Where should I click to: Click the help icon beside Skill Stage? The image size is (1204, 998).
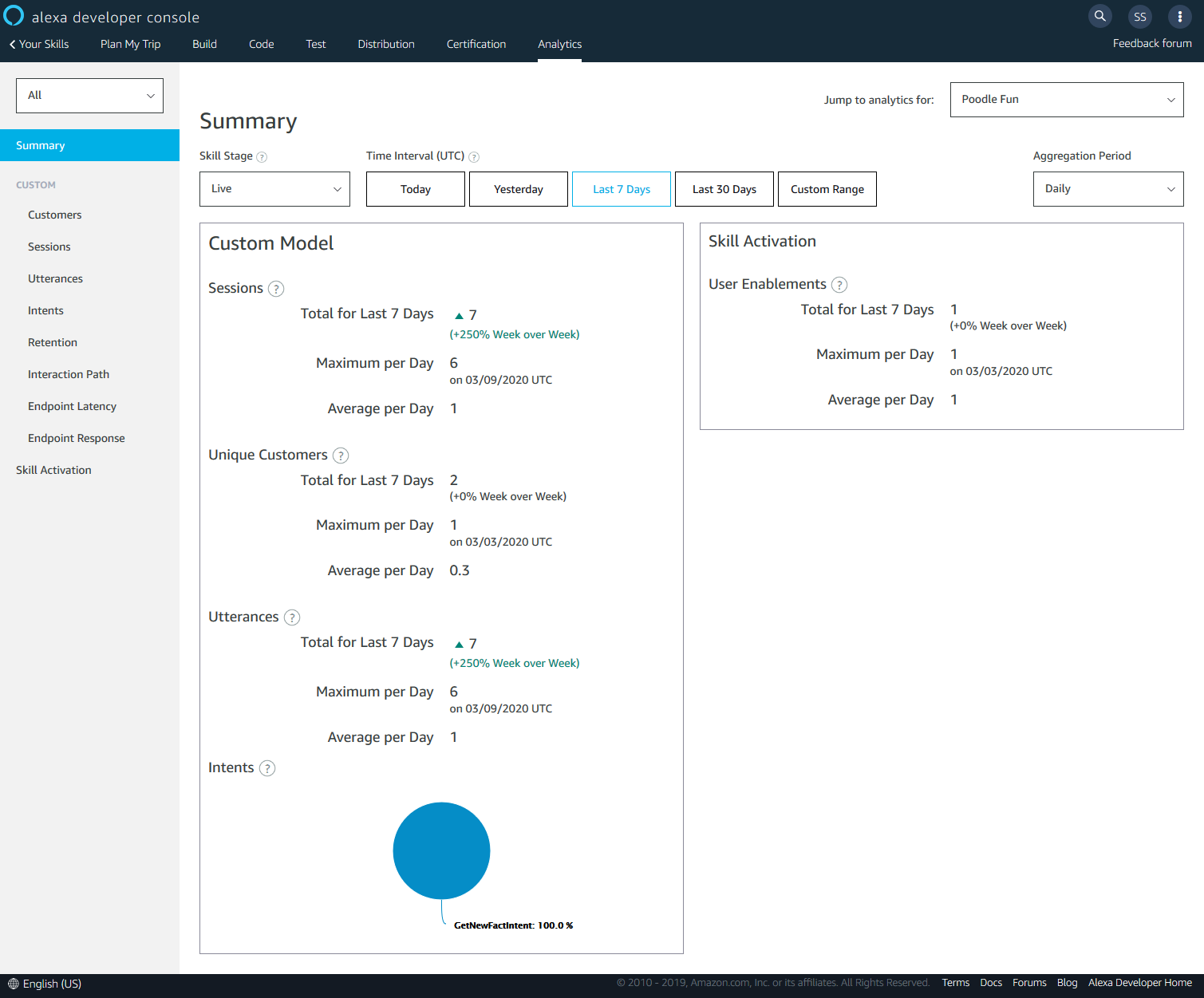262,157
